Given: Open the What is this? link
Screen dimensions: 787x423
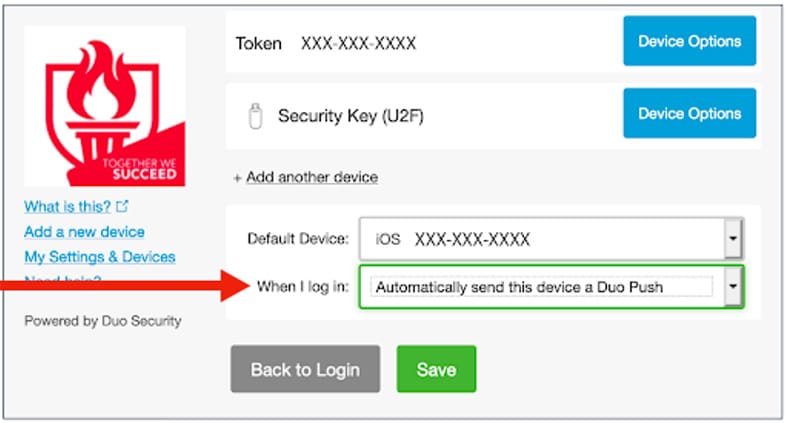Looking at the screenshot, I should (x=67, y=206).
